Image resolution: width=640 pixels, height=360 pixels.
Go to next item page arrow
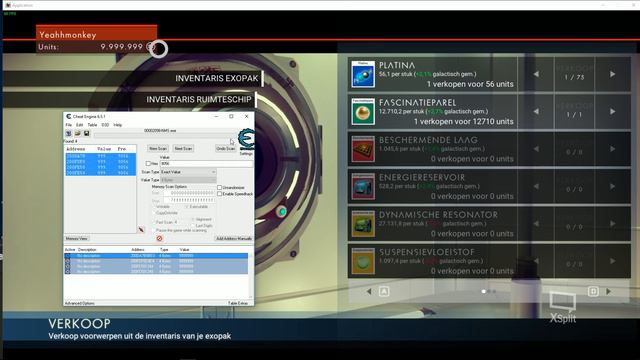point(609,291)
